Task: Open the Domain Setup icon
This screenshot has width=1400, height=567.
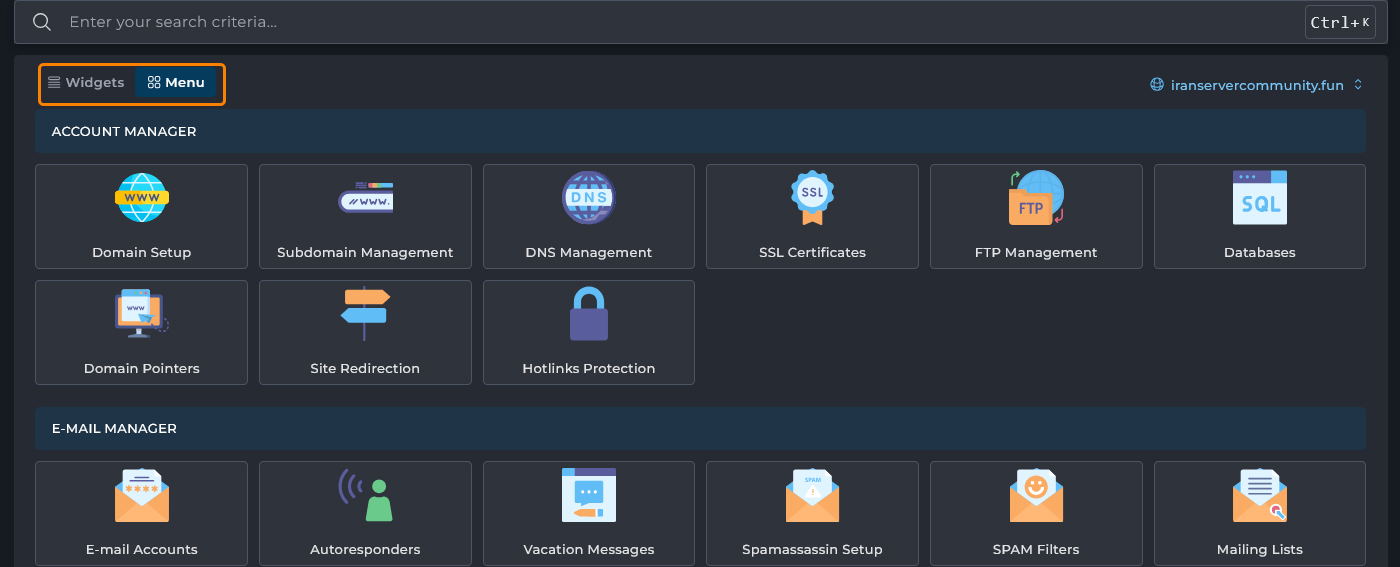Action: pos(141,198)
